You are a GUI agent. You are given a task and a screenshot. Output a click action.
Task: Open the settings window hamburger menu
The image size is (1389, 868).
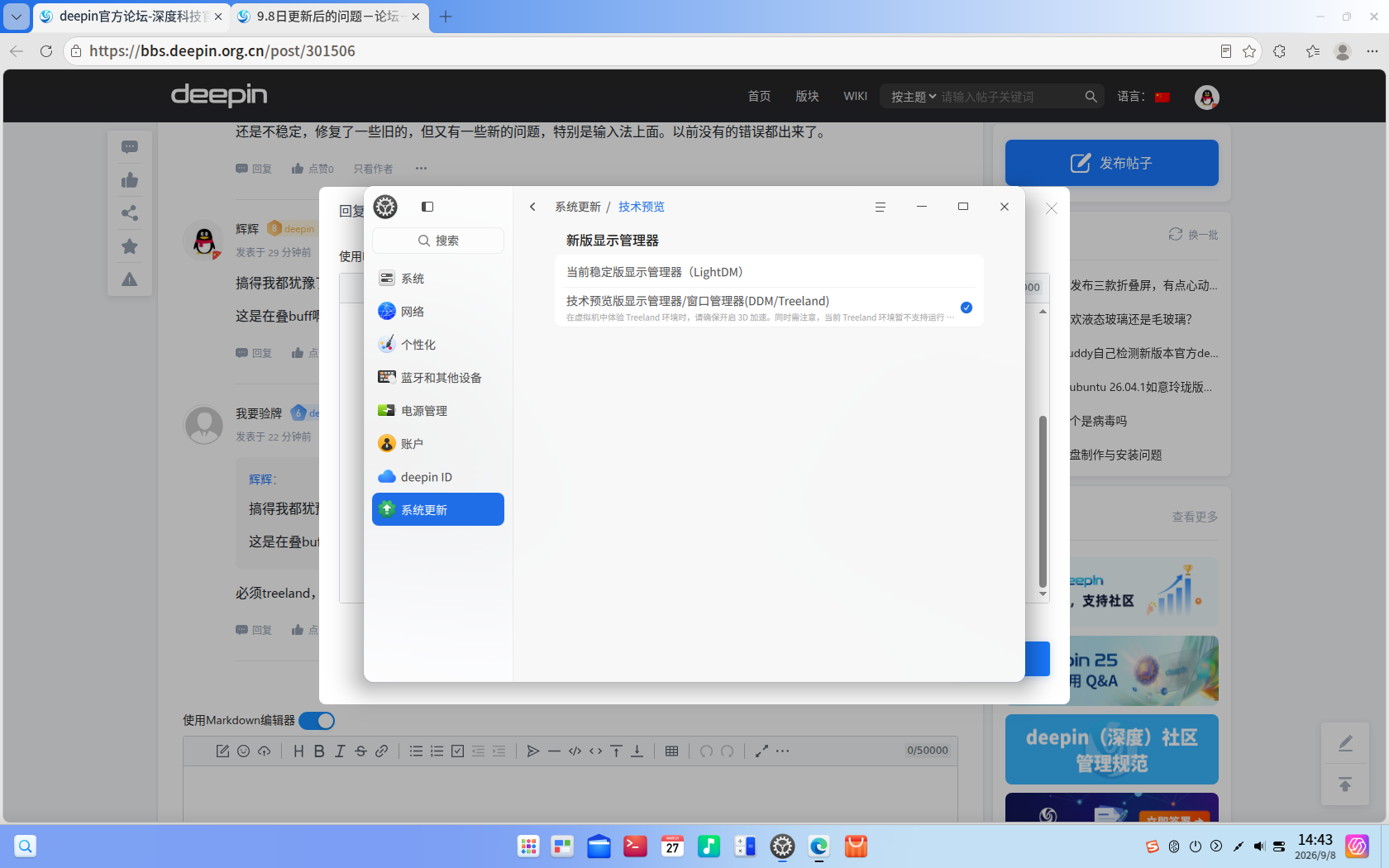(881, 207)
